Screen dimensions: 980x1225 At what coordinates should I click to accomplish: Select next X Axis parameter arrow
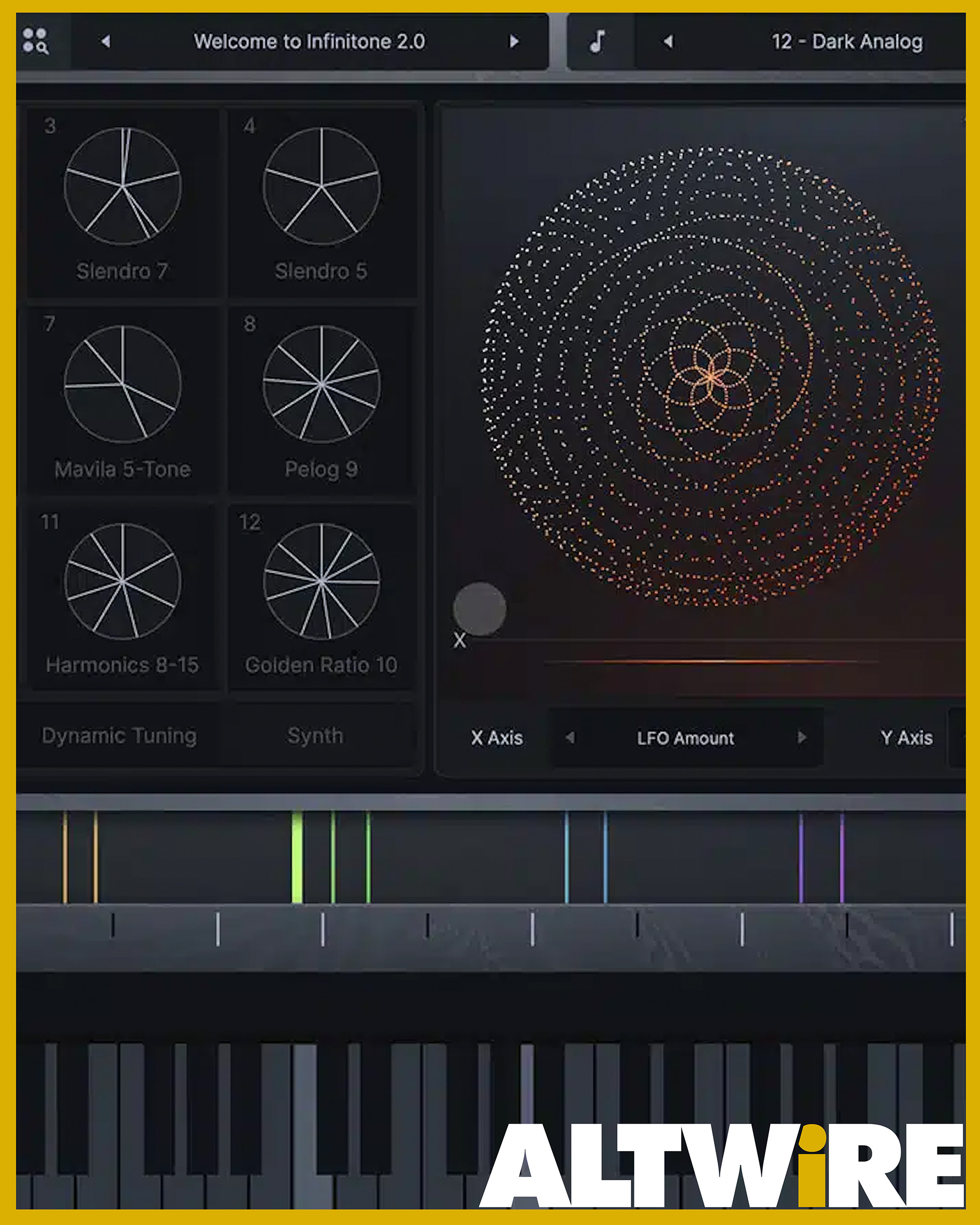802,737
